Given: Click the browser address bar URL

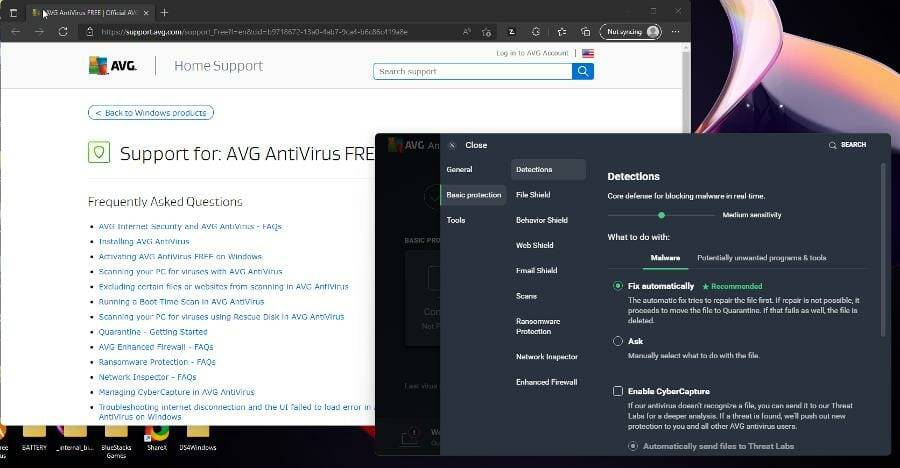Looking at the screenshot, I should pyautogui.click(x=254, y=32).
